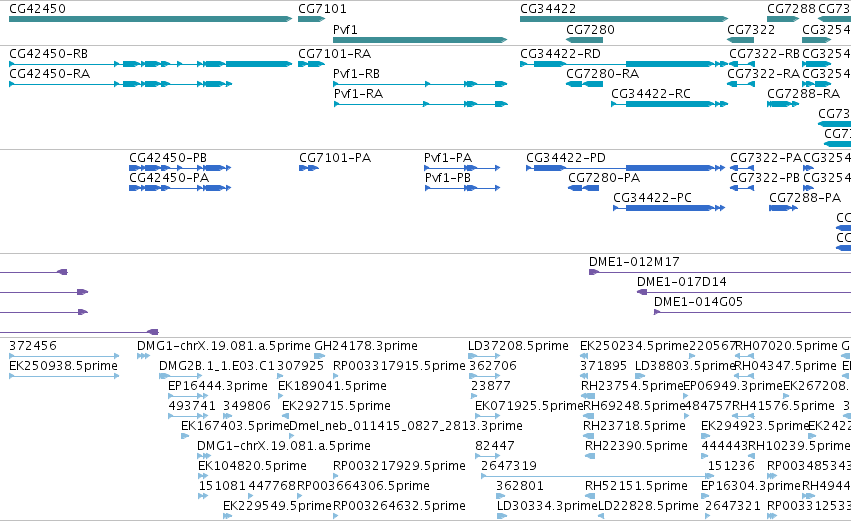Click the EK250234.5prime EST label

click(634, 346)
